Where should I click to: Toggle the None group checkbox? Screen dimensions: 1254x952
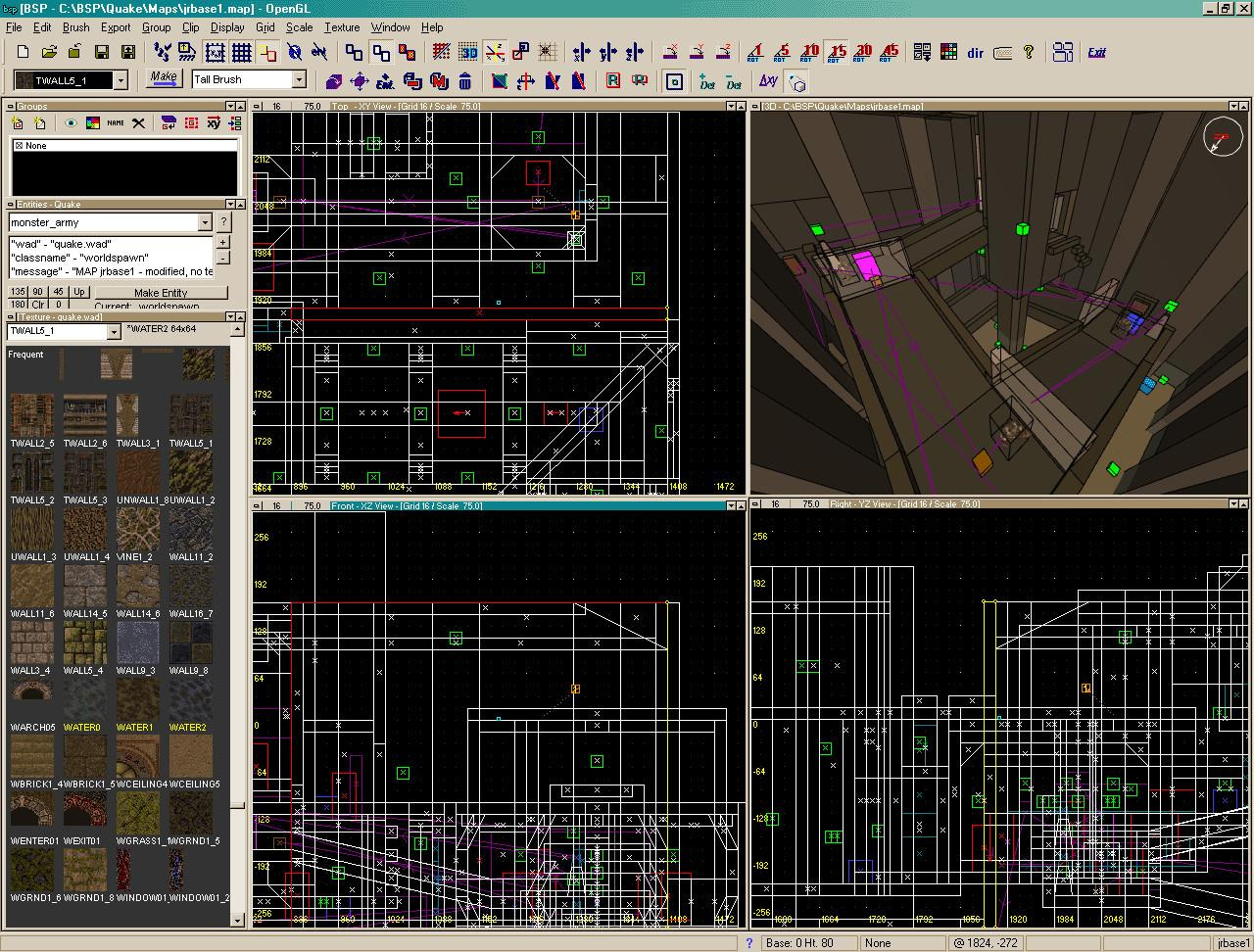coord(19,146)
